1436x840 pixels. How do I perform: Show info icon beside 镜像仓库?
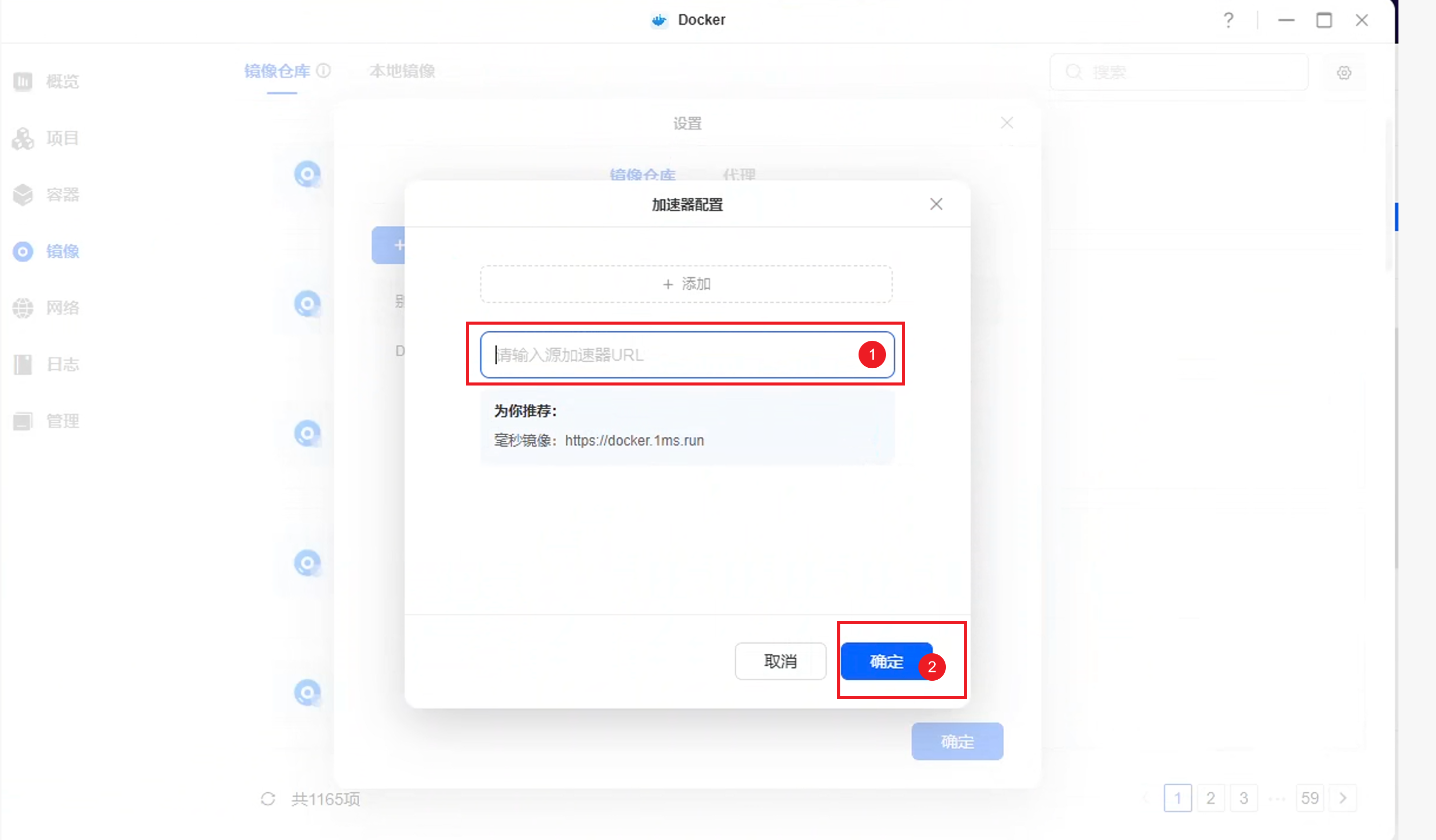coord(323,71)
